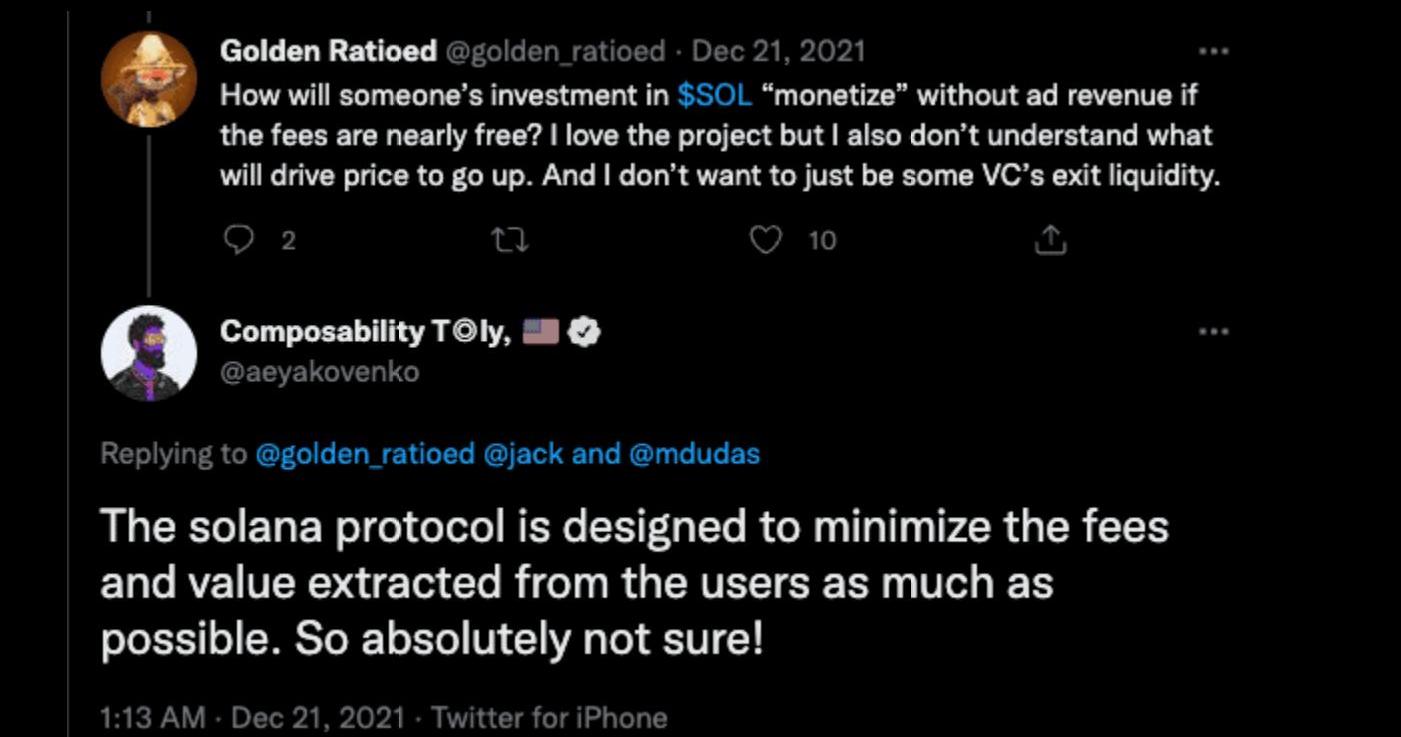This screenshot has width=1401, height=737.
Task: Click the Twitter for iPhone source label
Action: pyautogui.click(x=548, y=718)
